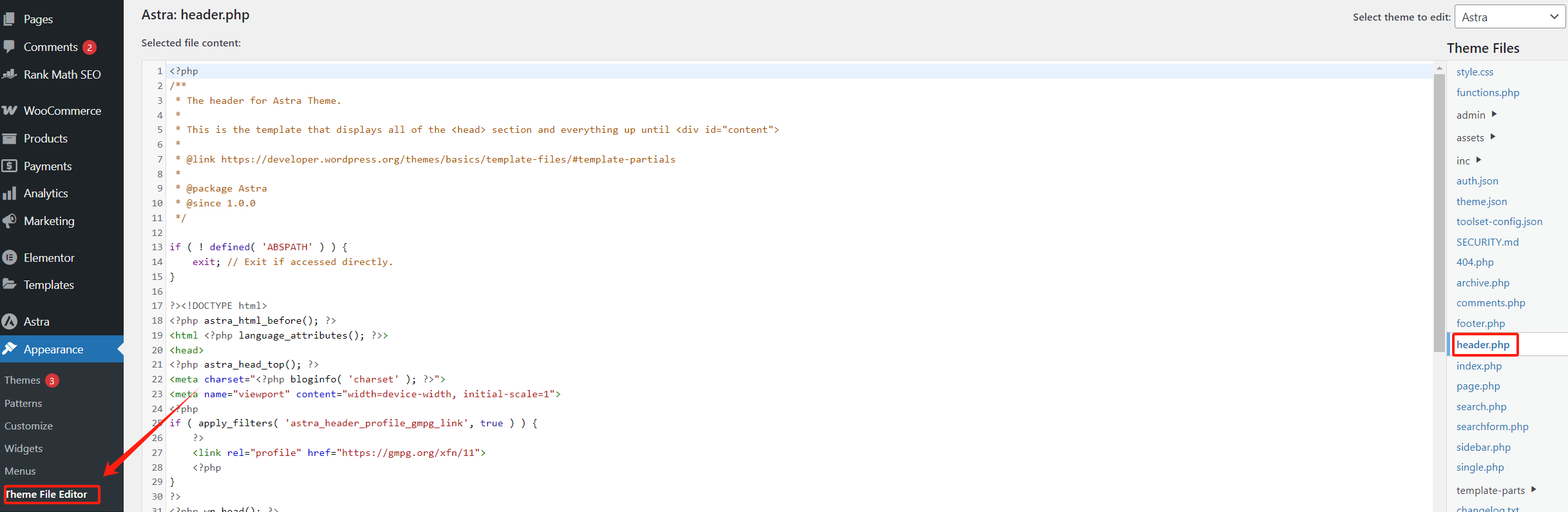The image size is (1568, 512).
Task: Open the footer.php theme file
Action: click(x=1480, y=324)
